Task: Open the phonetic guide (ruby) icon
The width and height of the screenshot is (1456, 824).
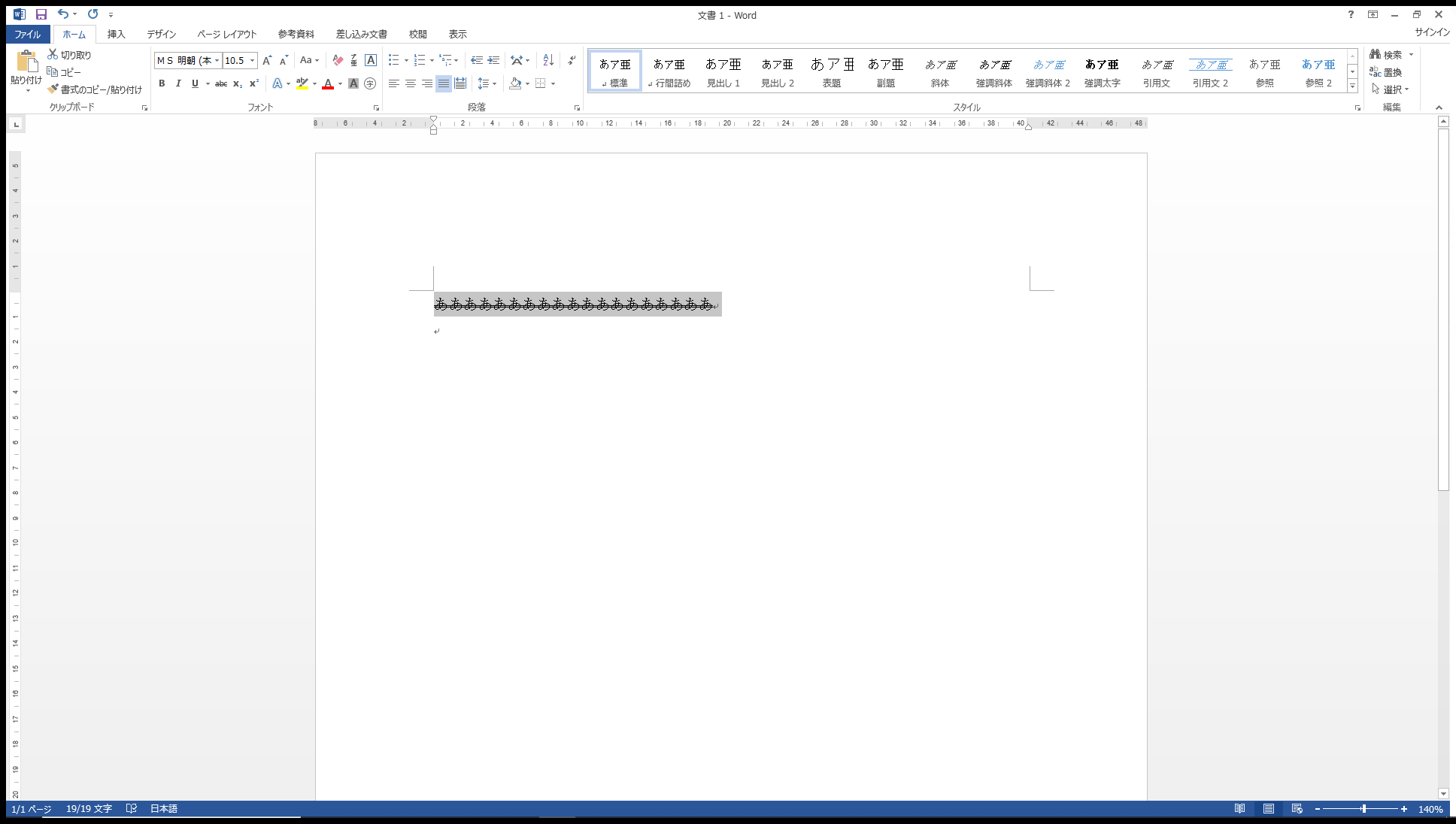Action: tap(354, 60)
